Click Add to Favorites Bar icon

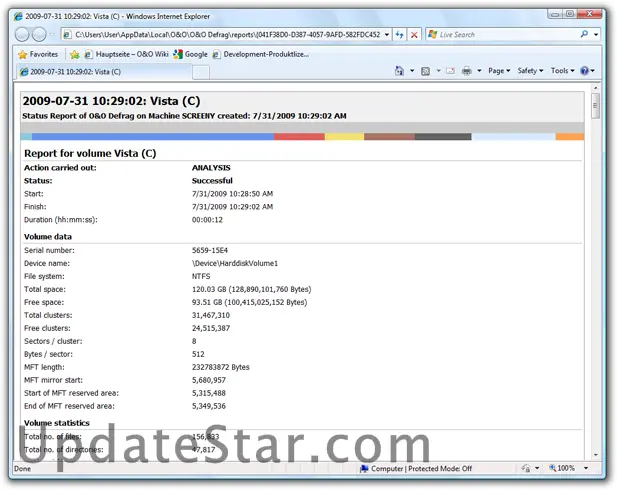[75, 54]
